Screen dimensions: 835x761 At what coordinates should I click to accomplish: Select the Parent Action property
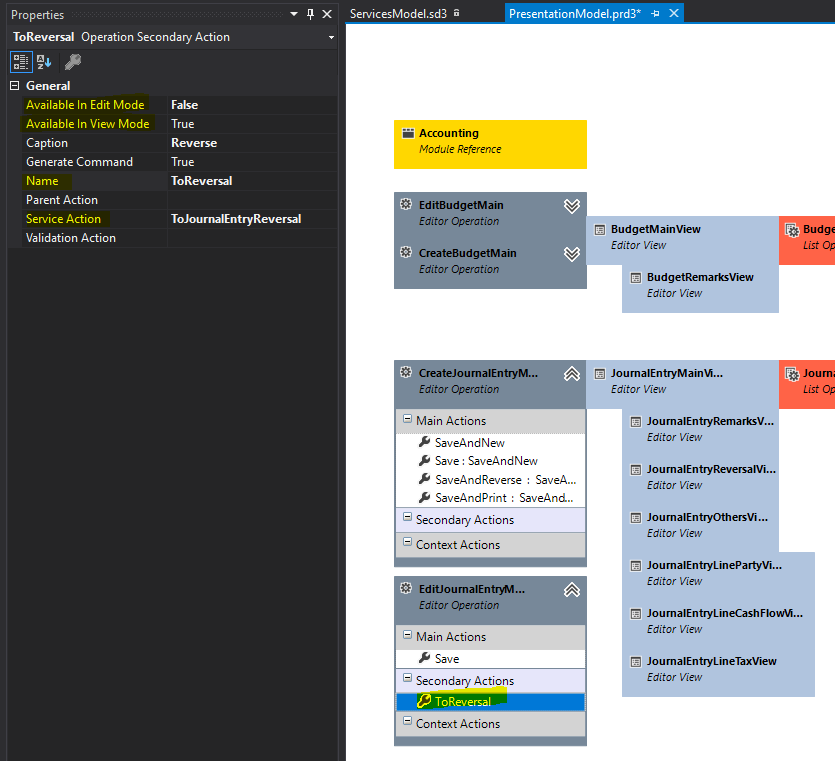[62, 200]
